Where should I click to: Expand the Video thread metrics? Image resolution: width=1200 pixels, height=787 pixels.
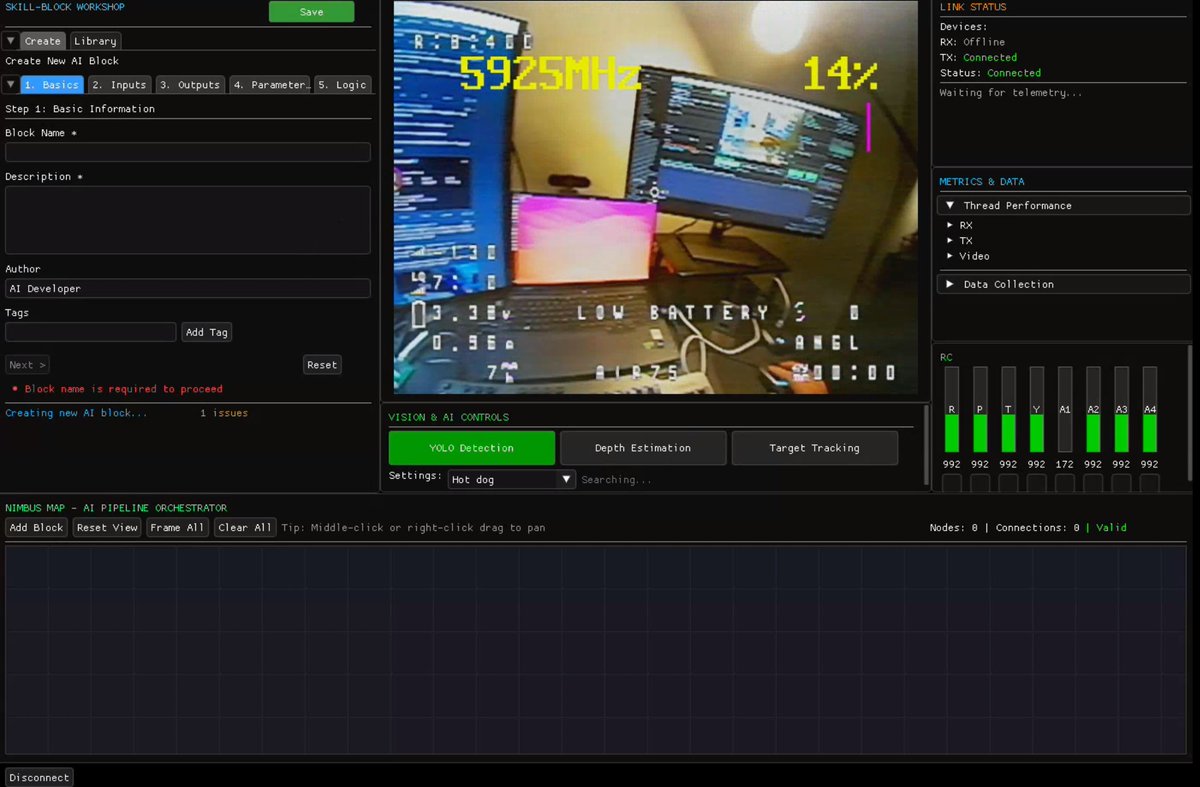click(973, 256)
